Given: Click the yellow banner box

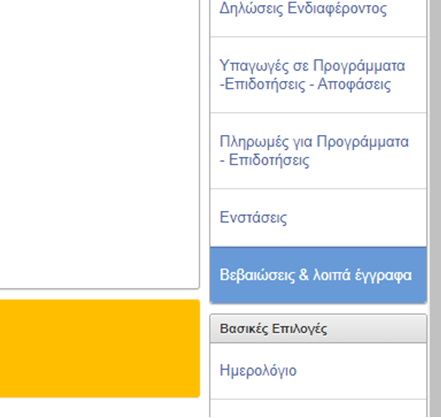Looking at the screenshot, I should coord(100,348).
